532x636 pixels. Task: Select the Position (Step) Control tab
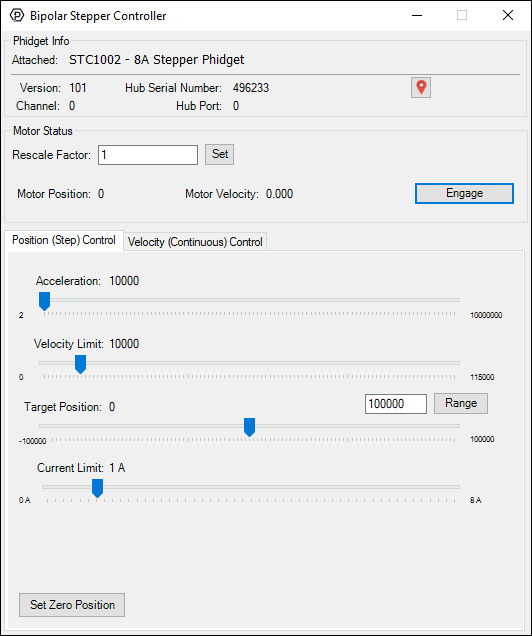coord(64,240)
